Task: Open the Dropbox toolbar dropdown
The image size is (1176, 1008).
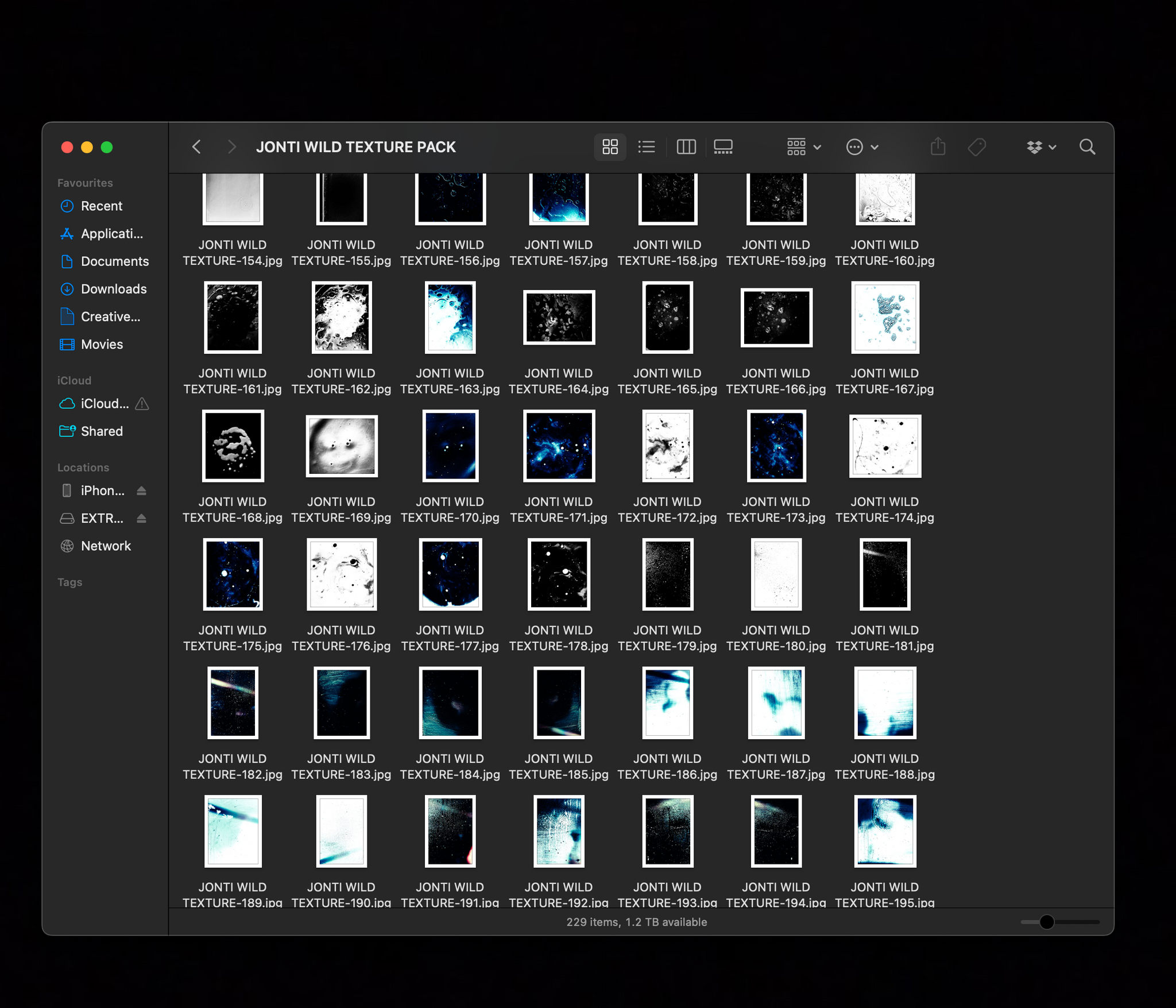Action: 1040,147
